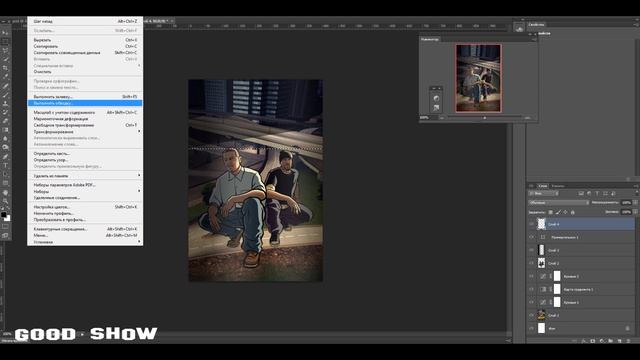The image size is (640, 360).
Task: Choose Скопировать menu entry
Action: pyautogui.click(x=85, y=47)
